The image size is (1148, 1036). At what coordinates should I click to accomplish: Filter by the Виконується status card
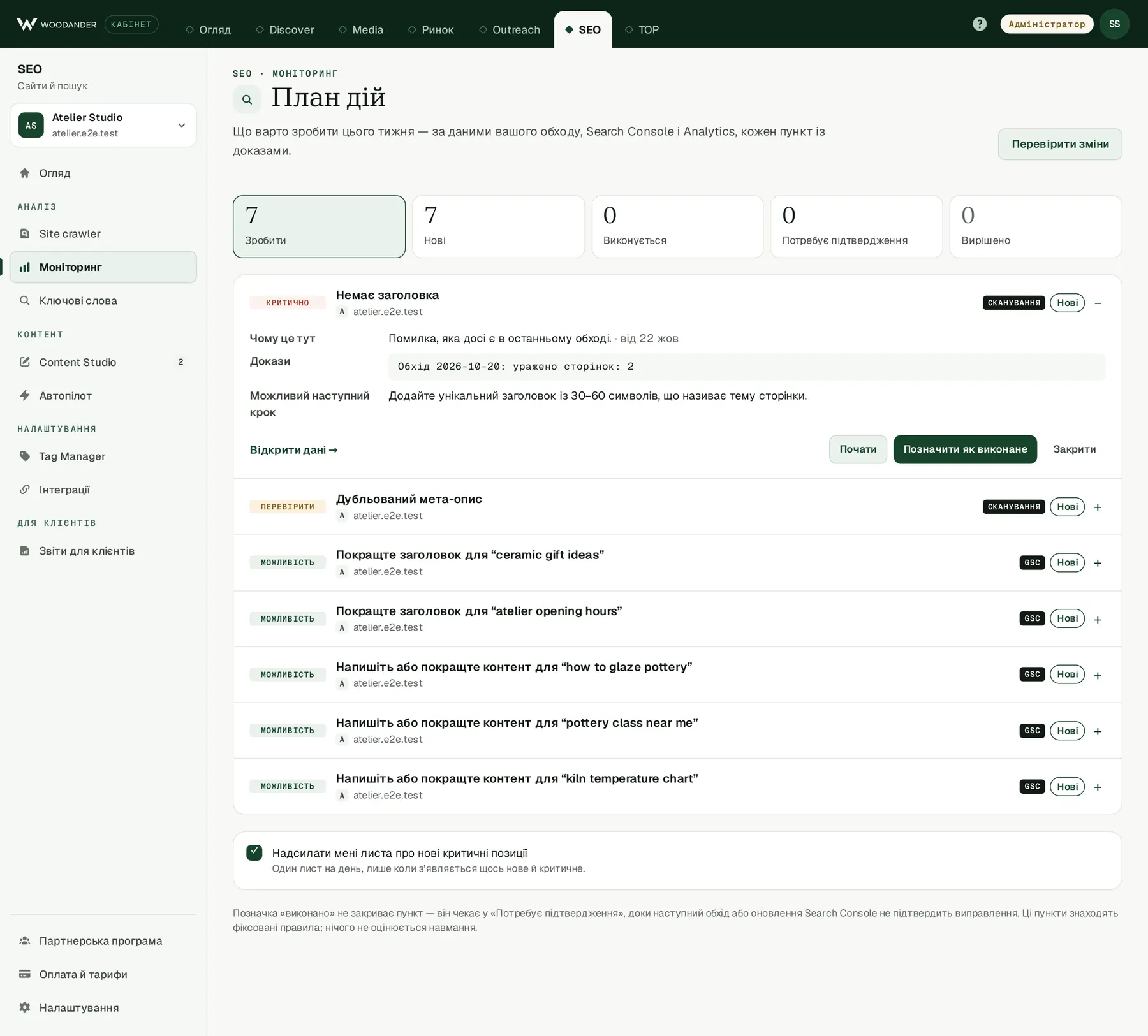coord(677,226)
